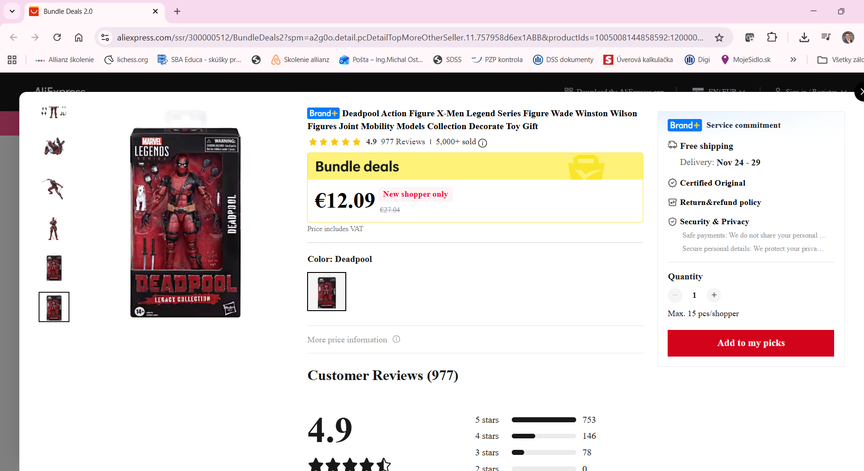Click the info icon next to 5,000+ sold
The height and width of the screenshot is (471, 864).
pyautogui.click(x=483, y=143)
